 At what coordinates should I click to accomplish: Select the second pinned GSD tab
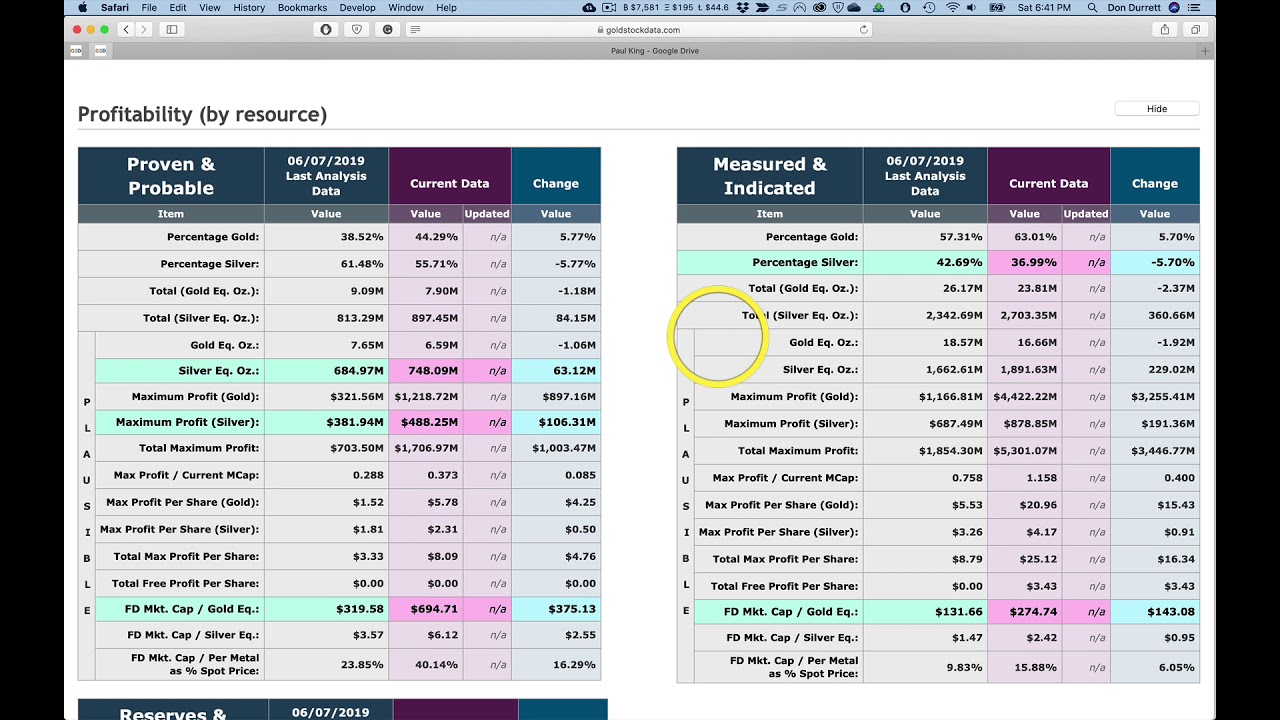101,51
